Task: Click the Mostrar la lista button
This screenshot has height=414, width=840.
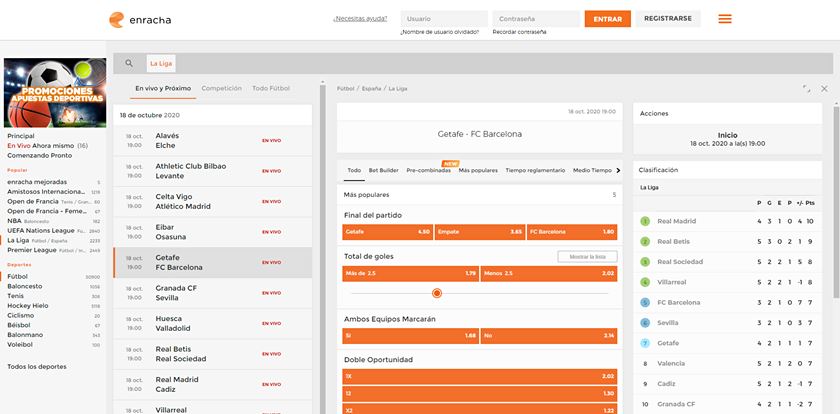Action: click(587, 257)
